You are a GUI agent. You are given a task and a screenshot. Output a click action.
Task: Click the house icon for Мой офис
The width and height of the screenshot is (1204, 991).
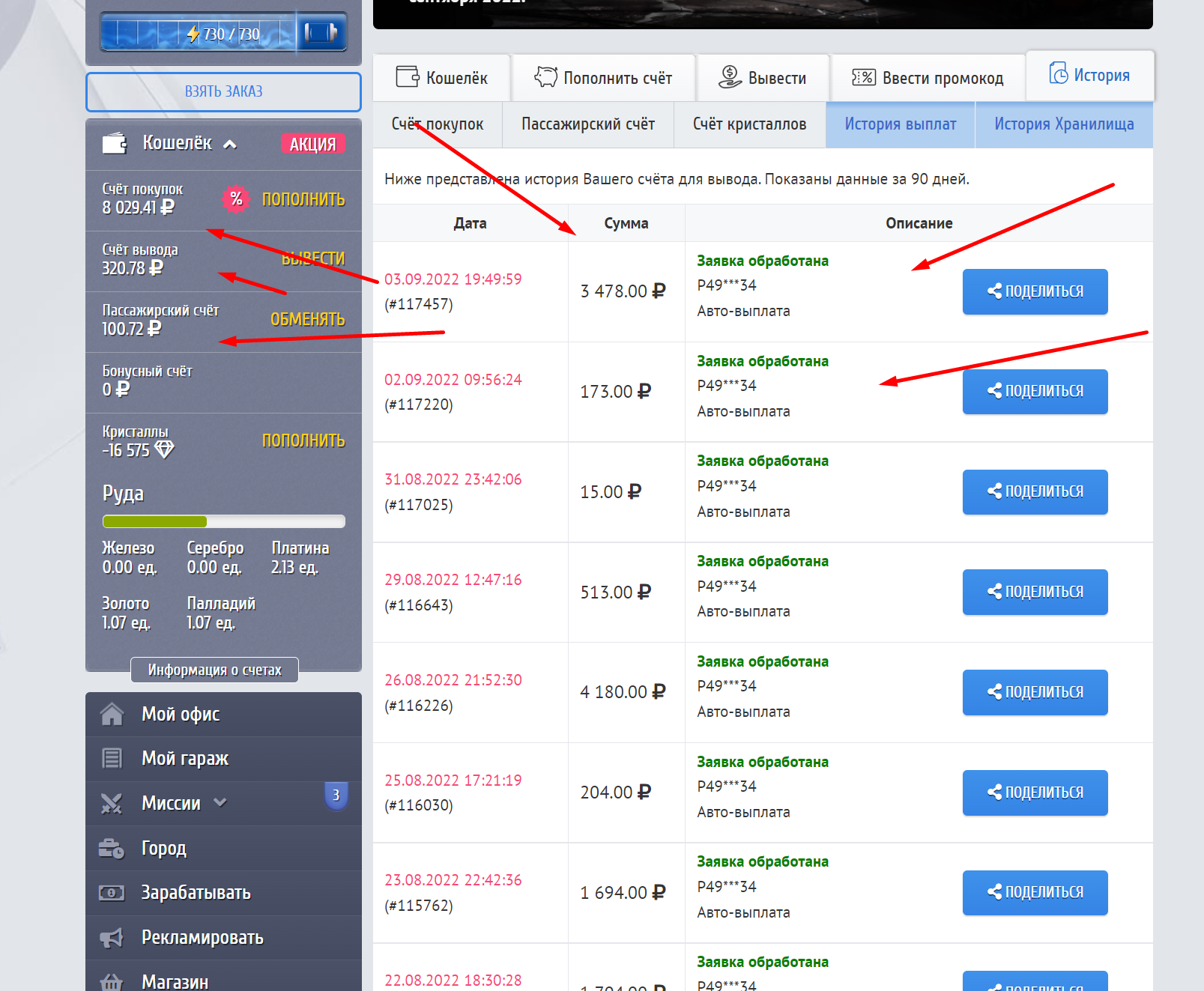[x=112, y=714]
